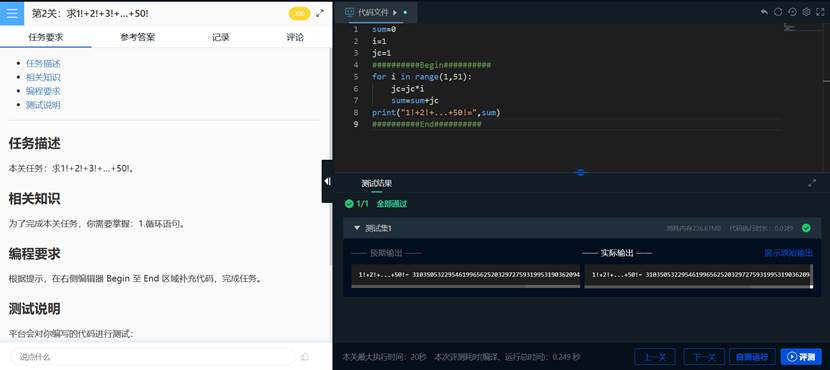This screenshot has width=830, height=370.
Task: Click code line 'sum=0'
Action: tap(384, 30)
